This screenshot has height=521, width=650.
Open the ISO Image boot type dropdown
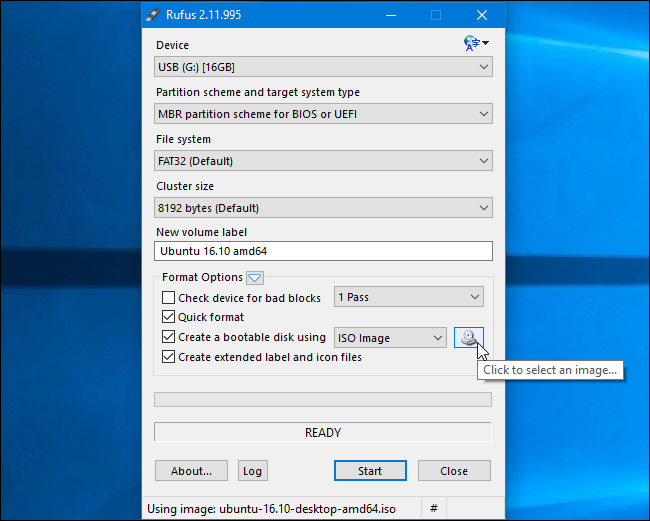click(x=390, y=338)
